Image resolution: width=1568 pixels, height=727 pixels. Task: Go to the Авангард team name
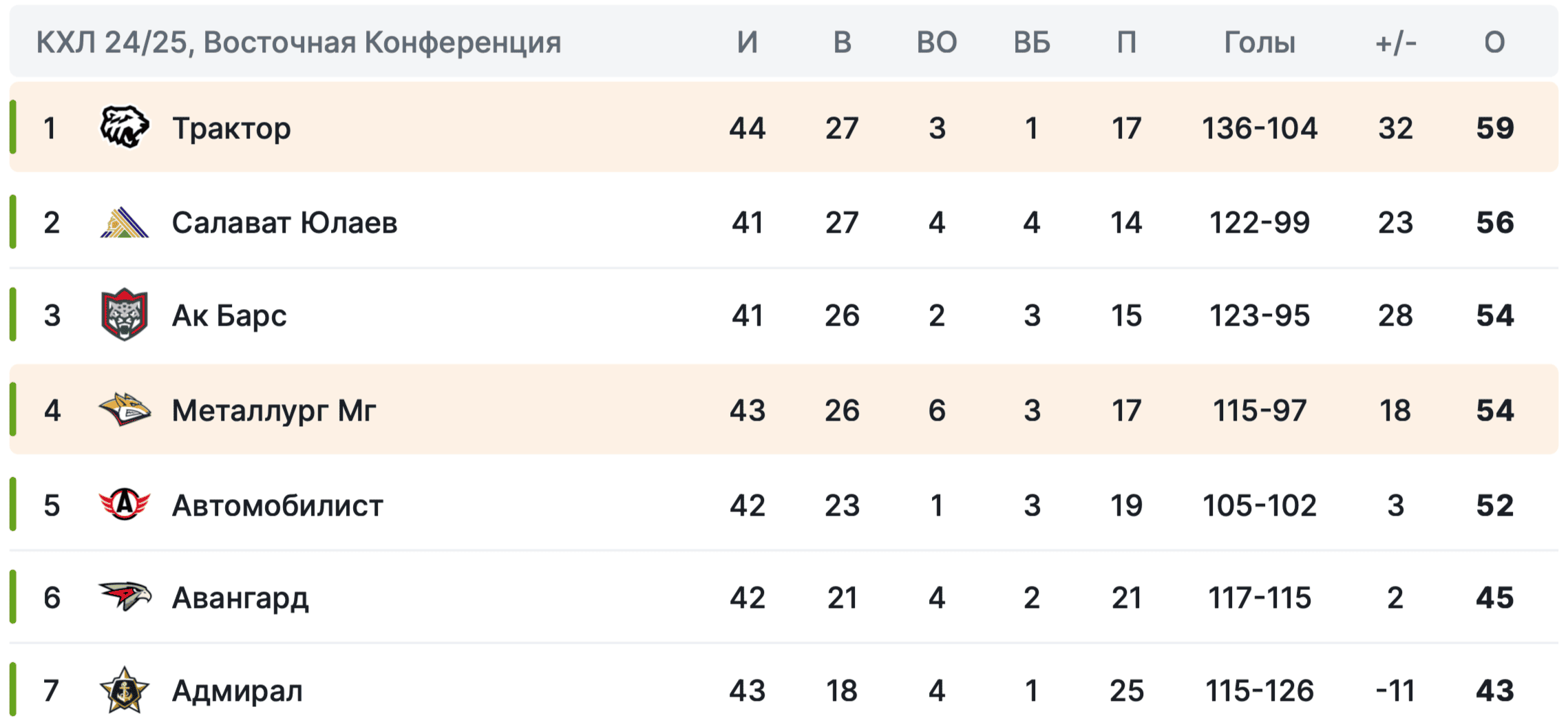tap(240, 598)
